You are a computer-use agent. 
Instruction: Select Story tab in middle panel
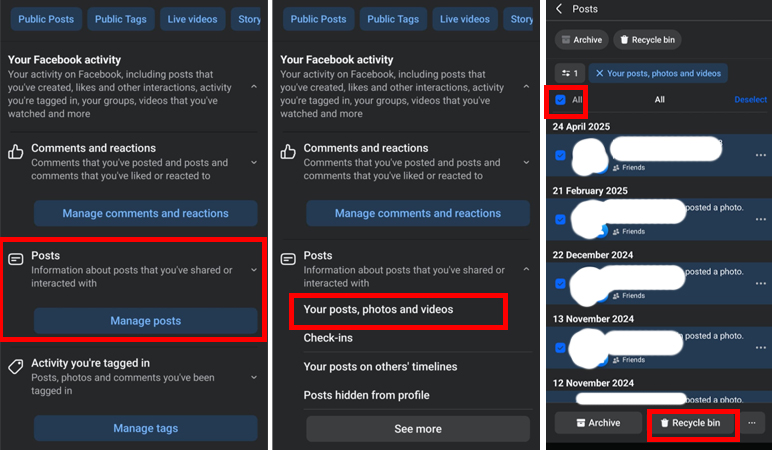(x=518, y=19)
